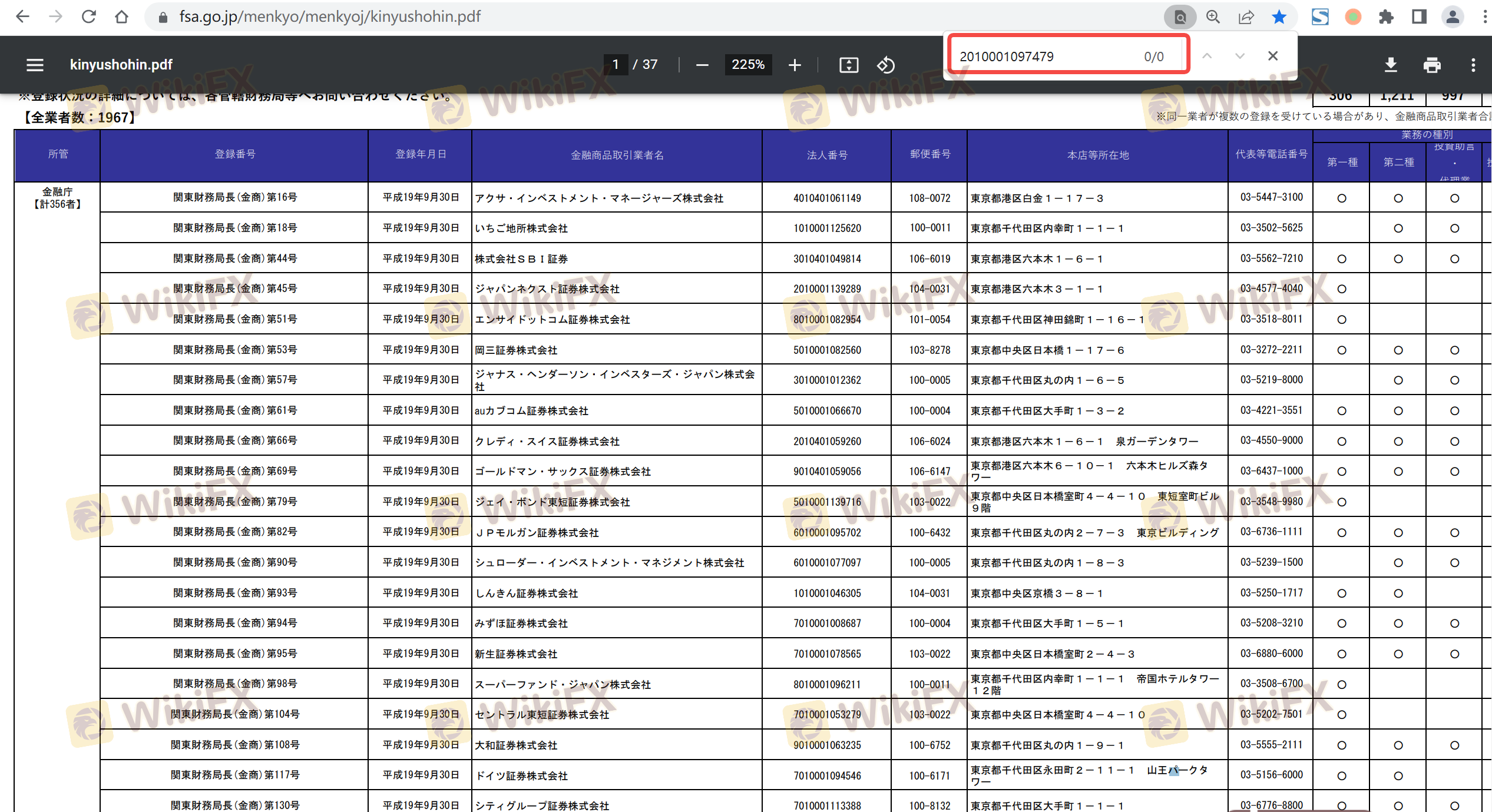The image size is (1492, 812).
Task: Close the find in page bar
Action: tap(1273, 57)
